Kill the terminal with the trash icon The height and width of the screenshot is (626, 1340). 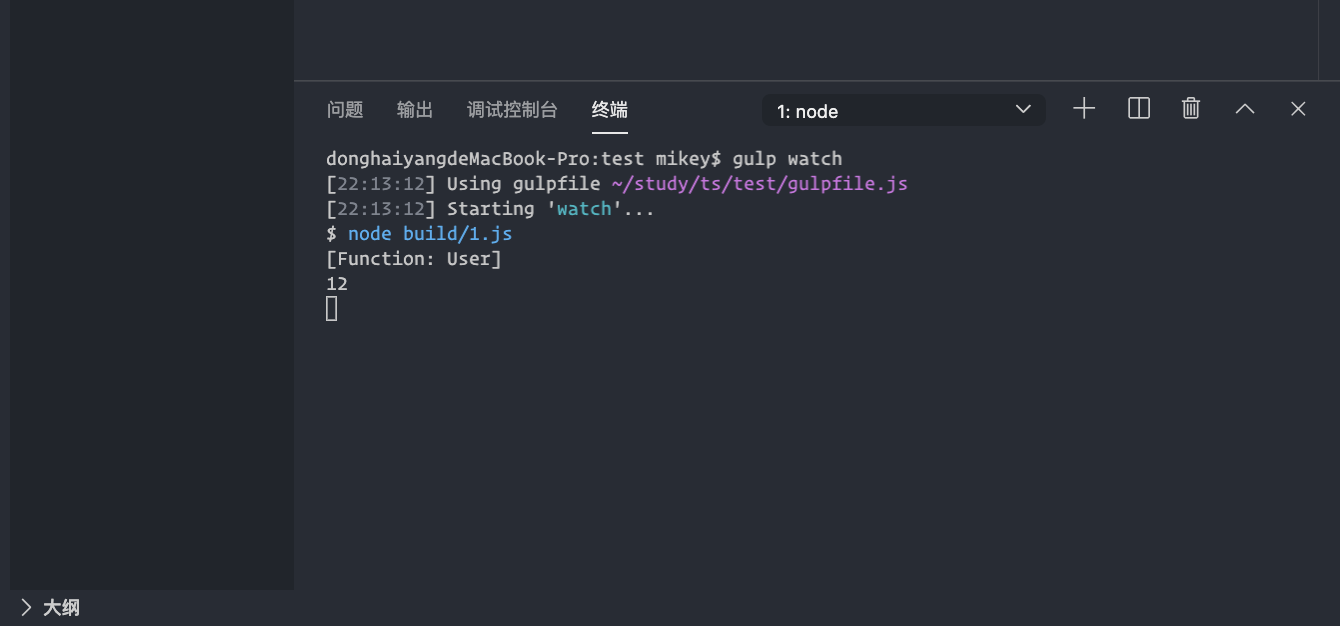pos(1191,109)
